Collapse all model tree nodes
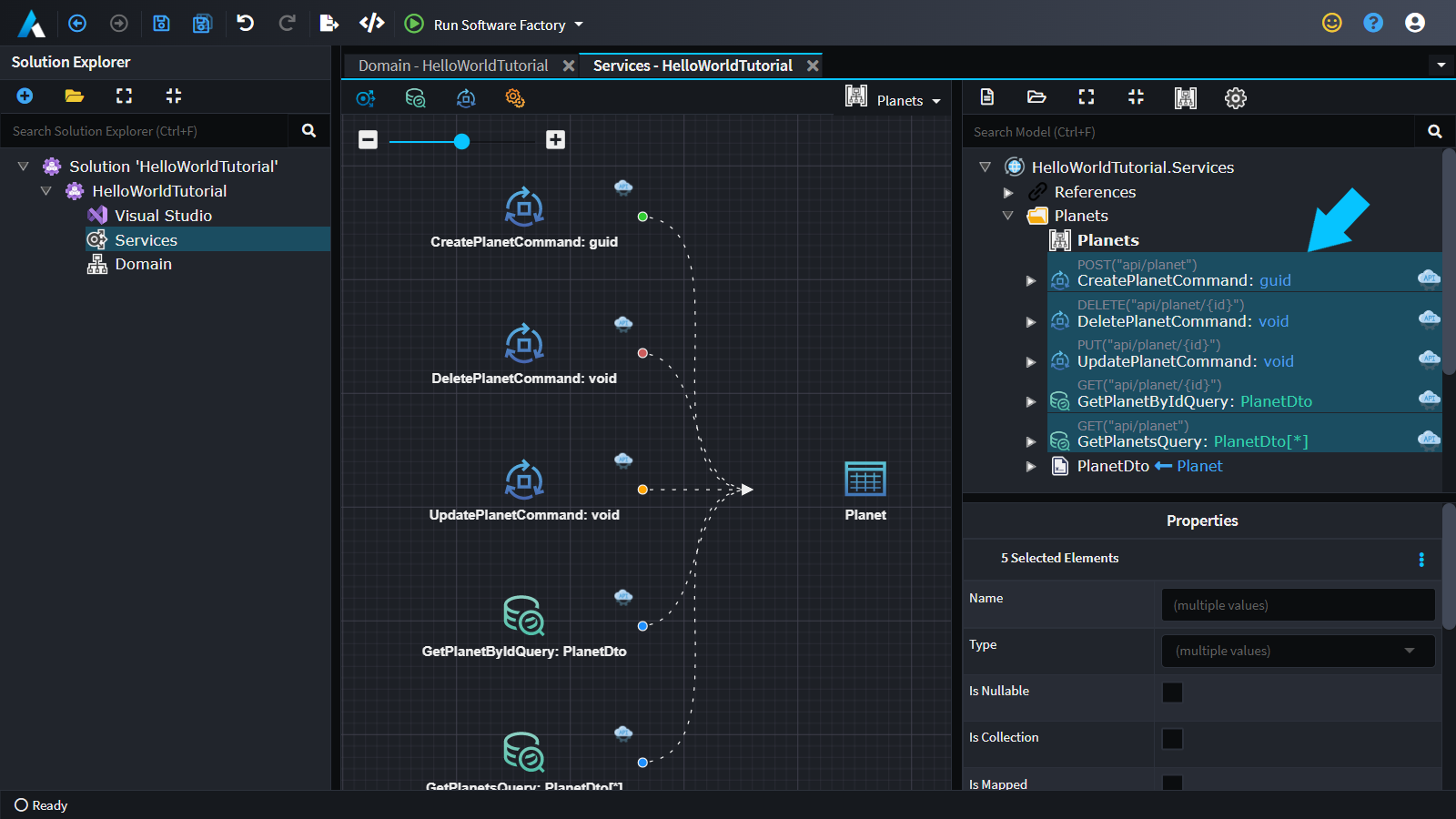 click(x=1136, y=97)
